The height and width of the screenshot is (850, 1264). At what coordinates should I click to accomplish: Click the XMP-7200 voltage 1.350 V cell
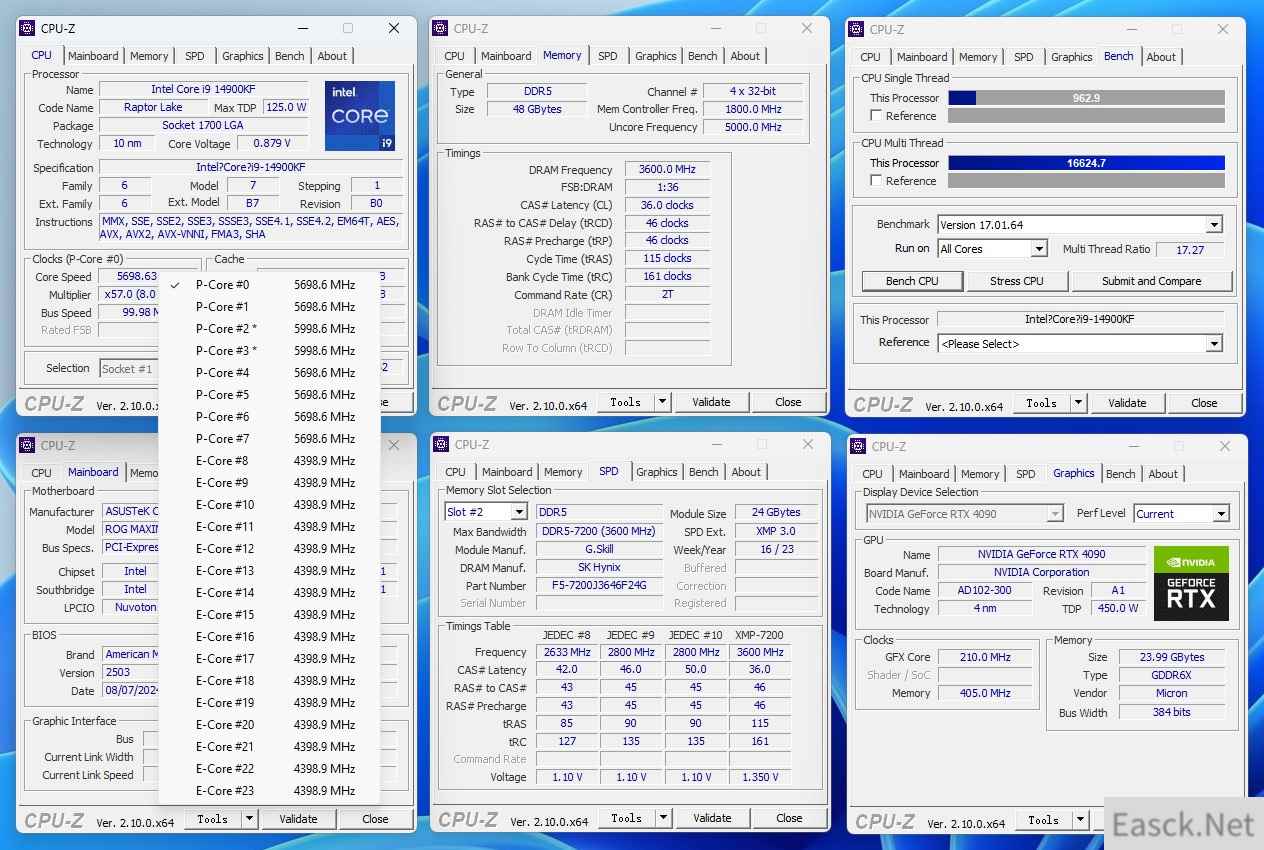coord(759,777)
